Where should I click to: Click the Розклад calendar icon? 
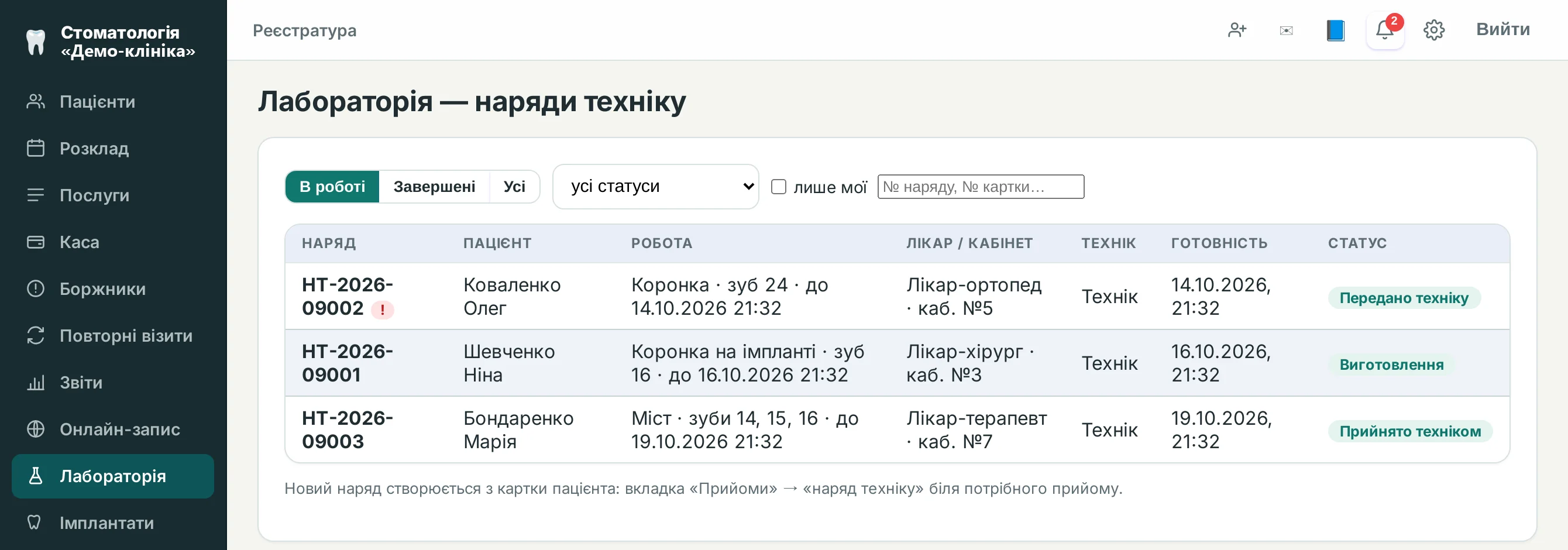(x=36, y=149)
